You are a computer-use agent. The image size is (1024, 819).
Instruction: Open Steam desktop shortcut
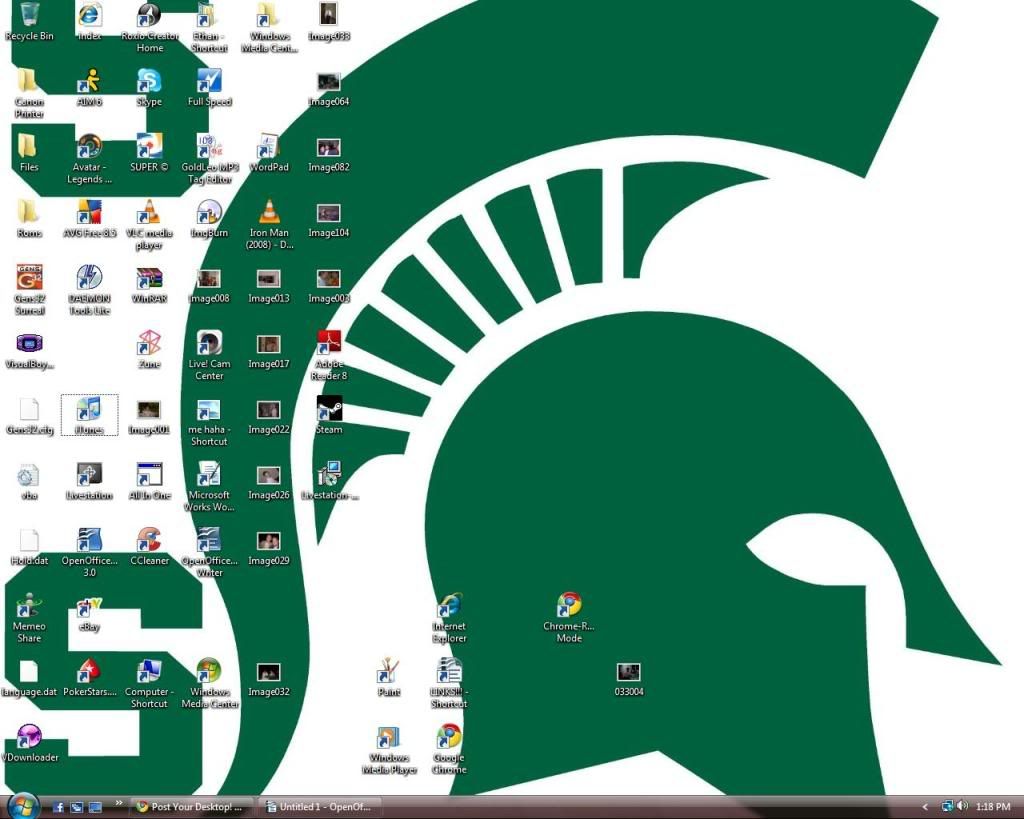click(x=329, y=410)
